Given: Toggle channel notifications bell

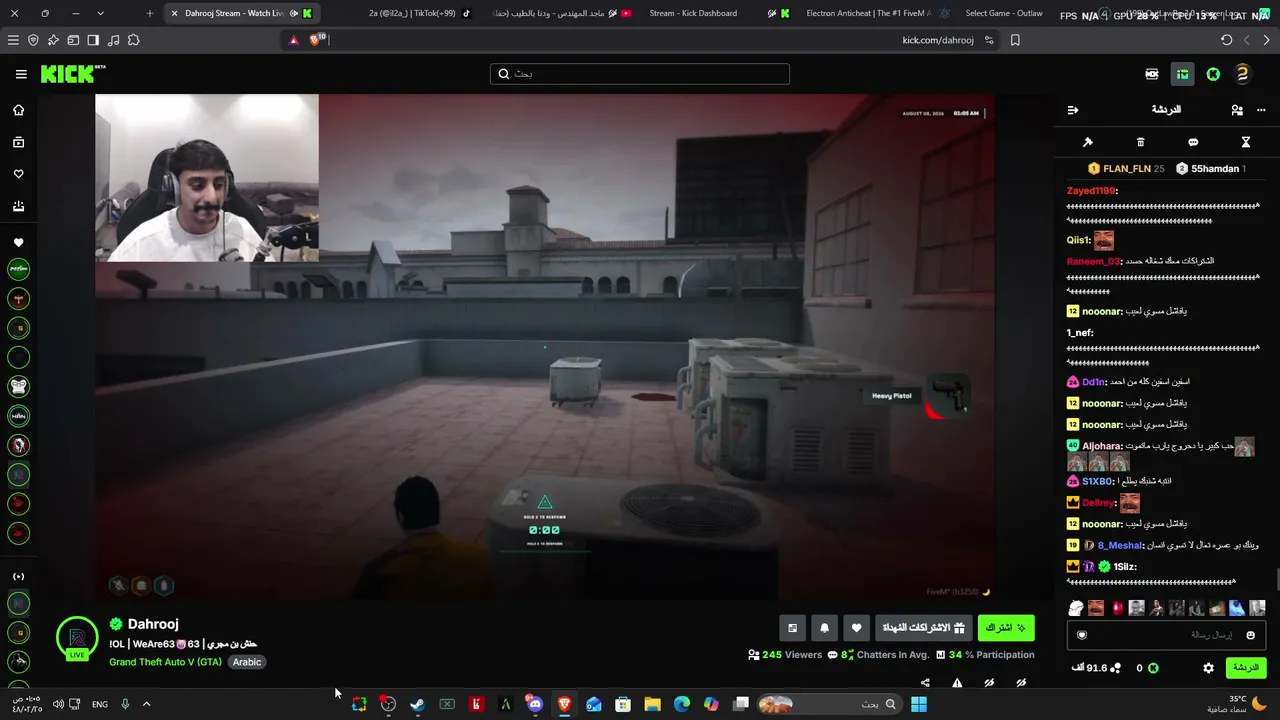Looking at the screenshot, I should click(824, 628).
